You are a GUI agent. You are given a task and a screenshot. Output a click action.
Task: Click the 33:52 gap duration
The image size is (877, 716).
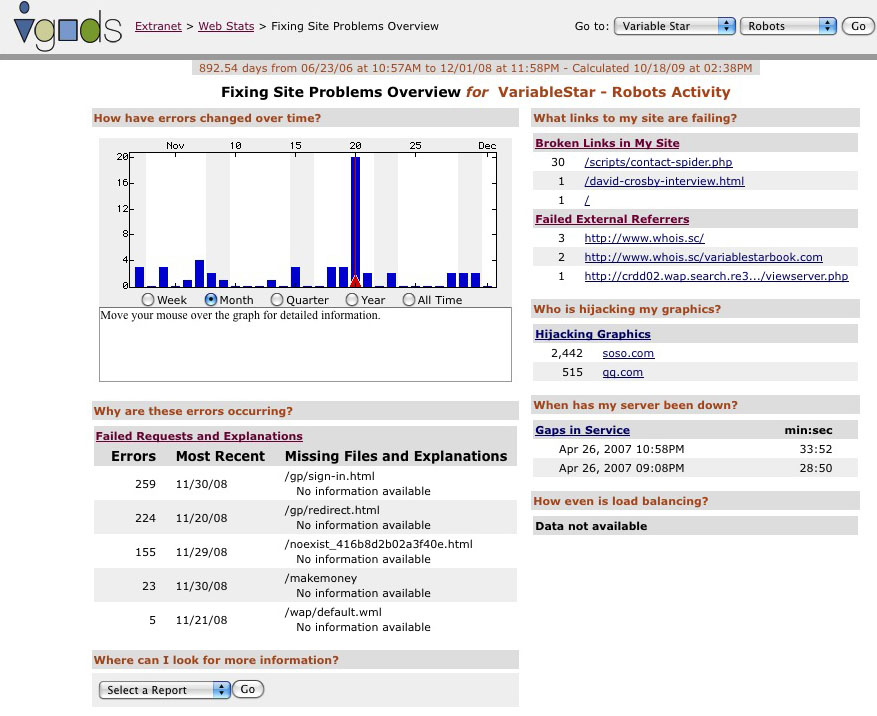click(x=815, y=449)
